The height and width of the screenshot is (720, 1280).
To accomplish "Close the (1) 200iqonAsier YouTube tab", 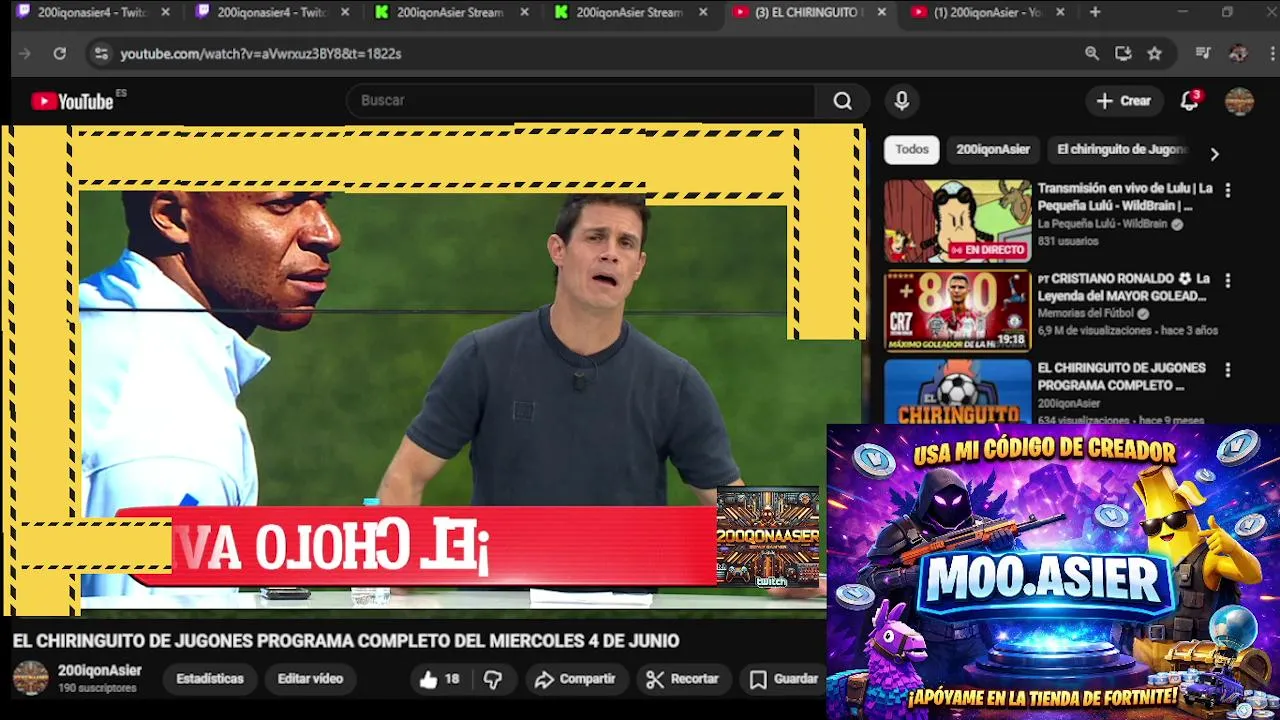I will point(1060,12).
